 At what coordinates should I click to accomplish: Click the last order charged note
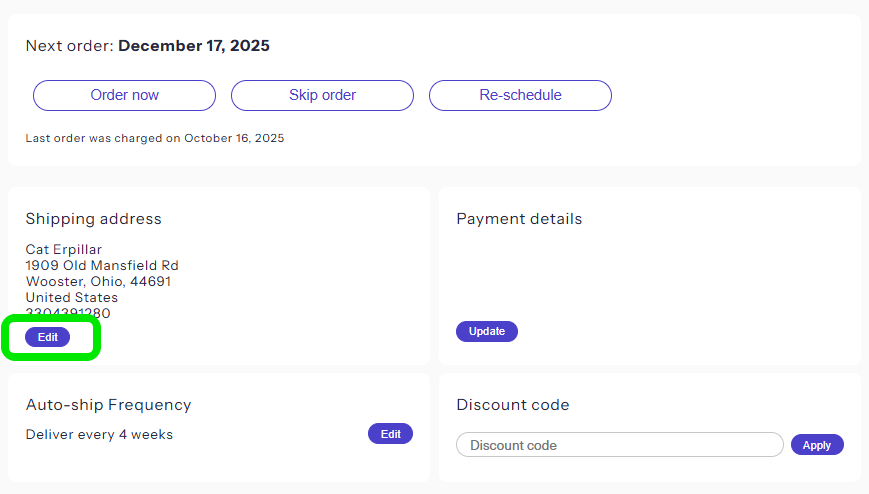click(155, 138)
